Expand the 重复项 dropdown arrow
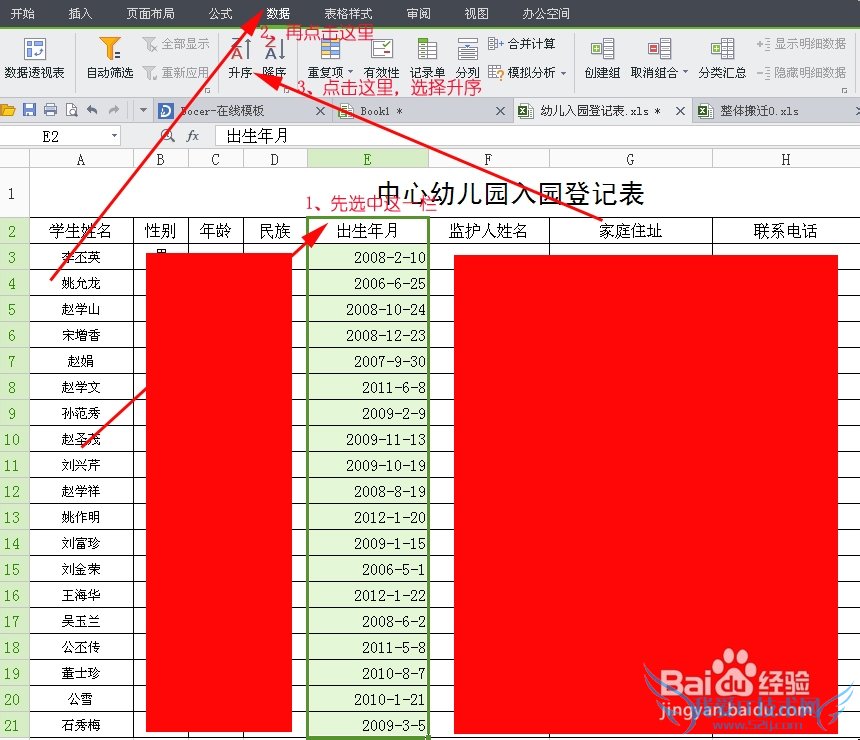860x740 pixels. [350, 72]
